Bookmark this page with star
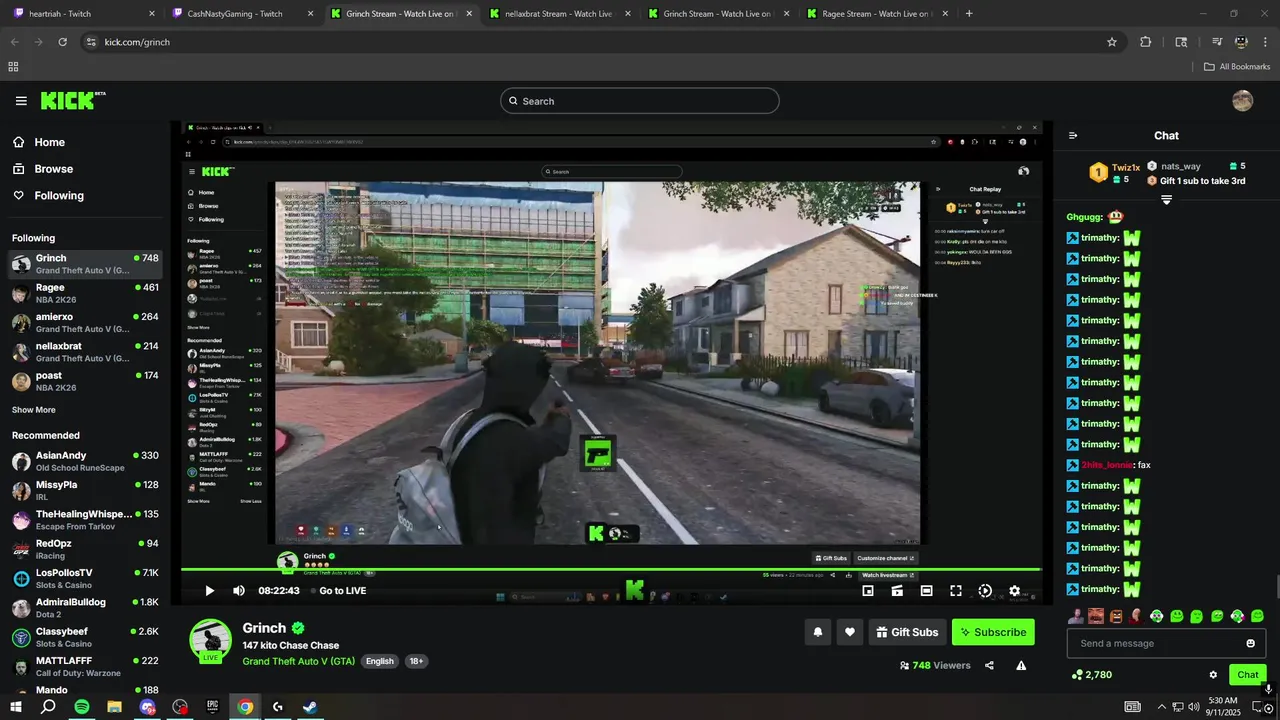This screenshot has width=1280, height=720. click(x=1111, y=42)
